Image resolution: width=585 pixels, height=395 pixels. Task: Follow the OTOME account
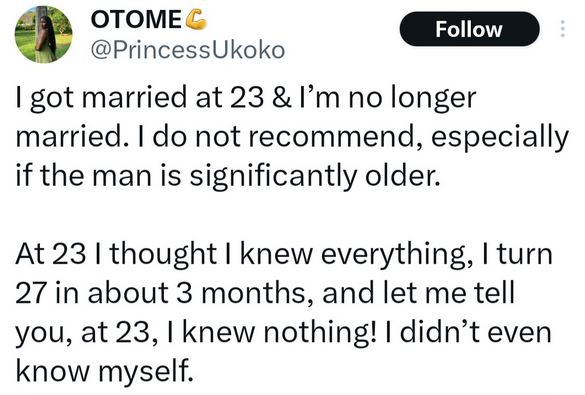469,29
